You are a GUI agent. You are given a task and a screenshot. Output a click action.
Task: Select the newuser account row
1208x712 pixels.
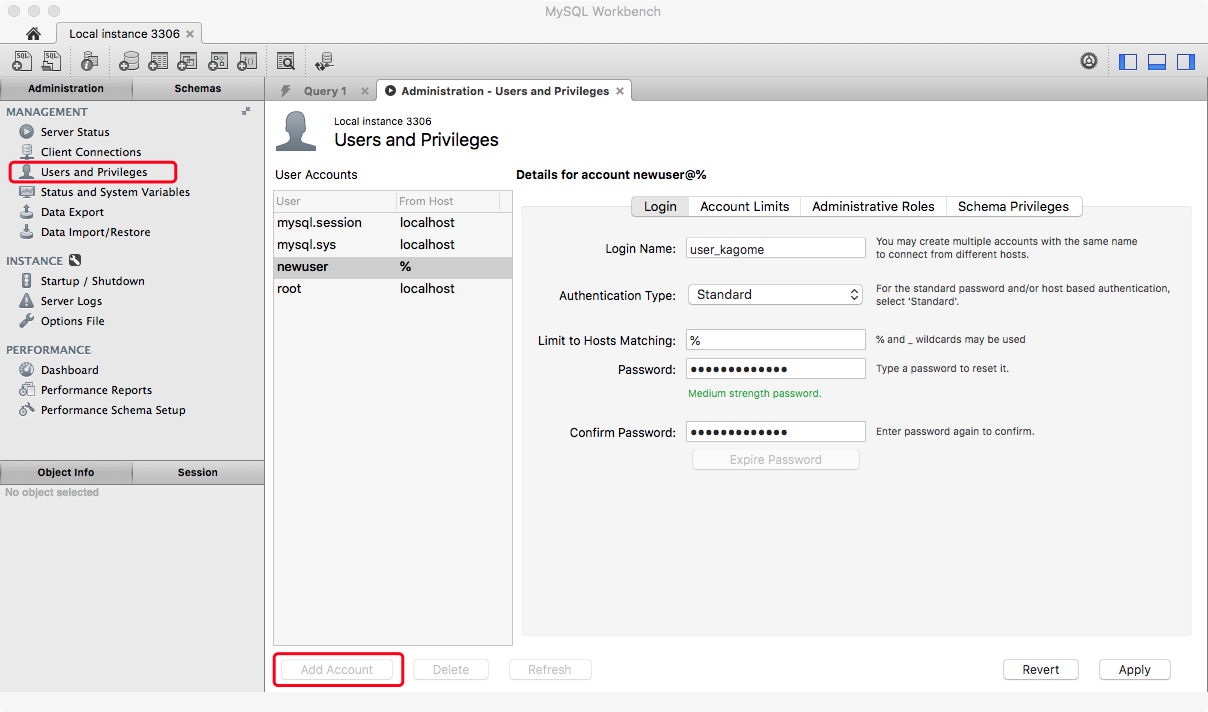tap(393, 267)
